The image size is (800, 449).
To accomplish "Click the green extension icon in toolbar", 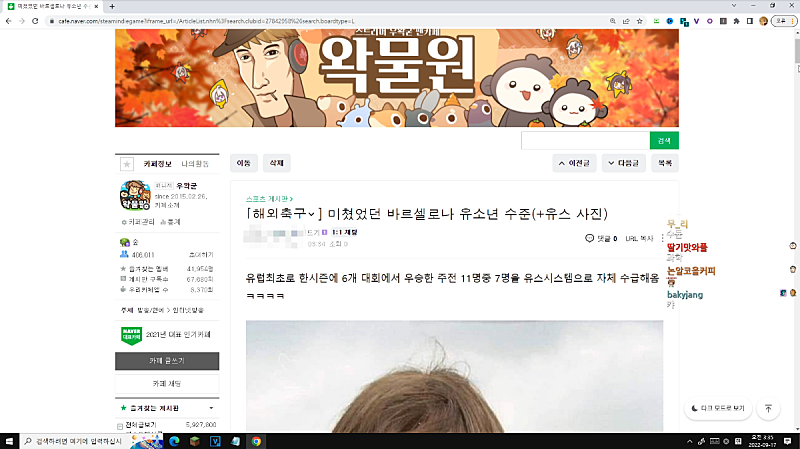I will click(x=657, y=21).
